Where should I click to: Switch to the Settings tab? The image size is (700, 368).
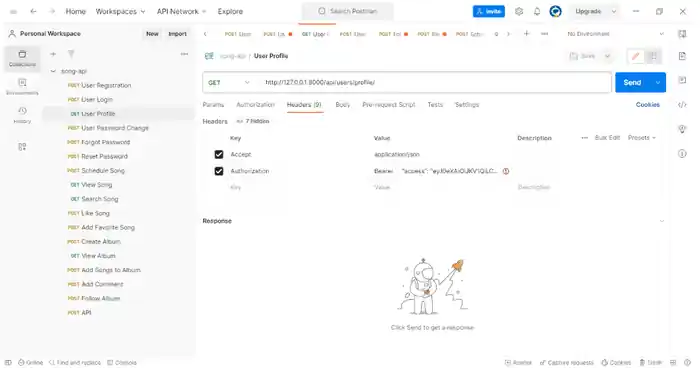pos(467,105)
